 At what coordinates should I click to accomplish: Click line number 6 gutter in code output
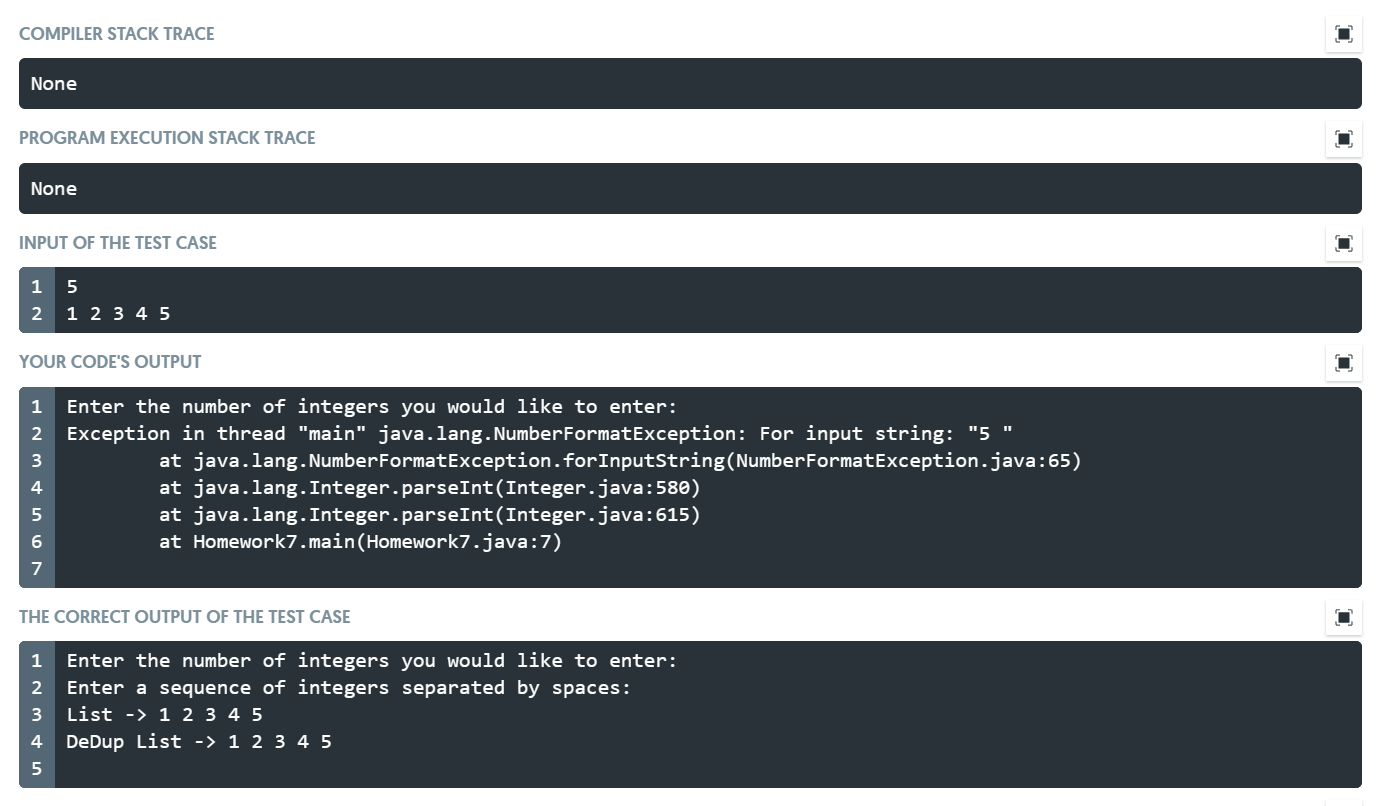point(36,541)
